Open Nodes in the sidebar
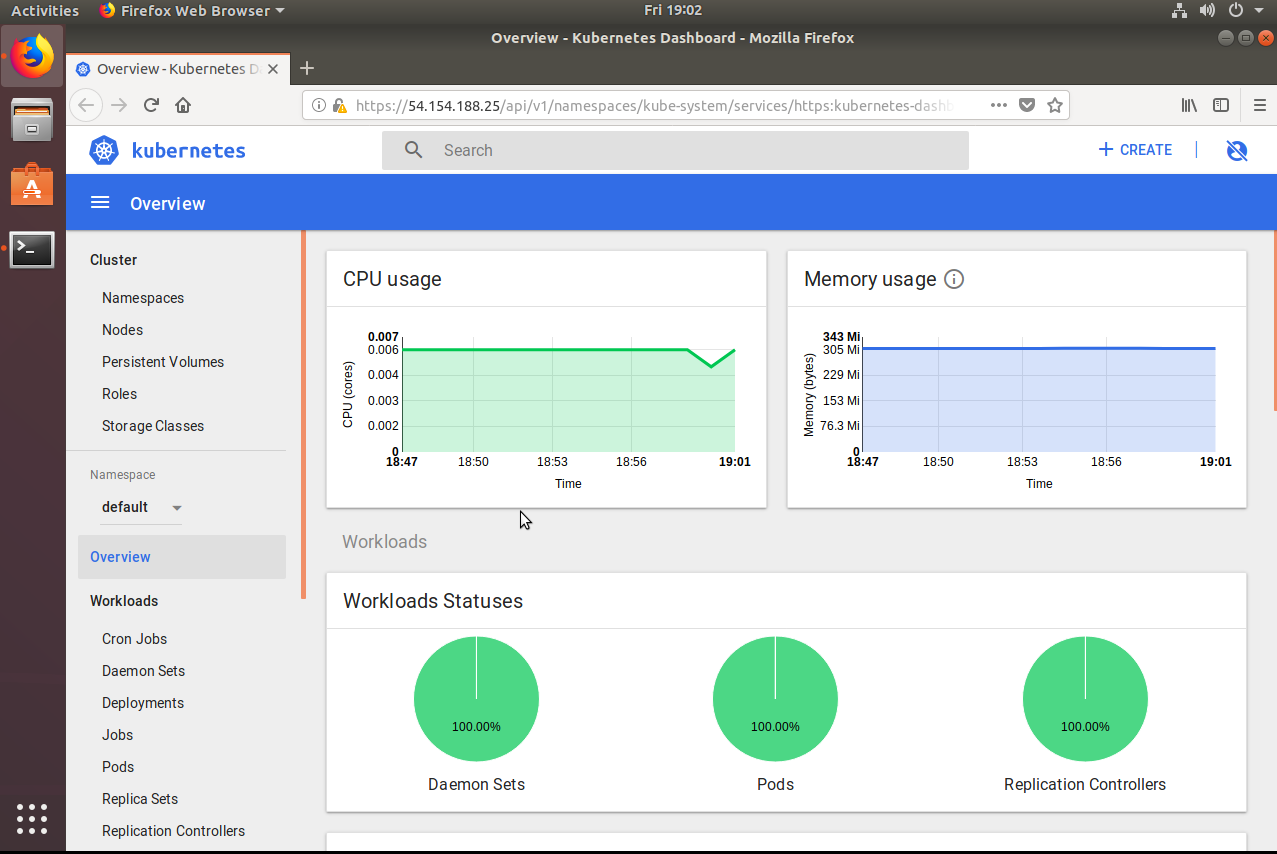Image resolution: width=1277 pixels, height=854 pixels. coord(122,330)
